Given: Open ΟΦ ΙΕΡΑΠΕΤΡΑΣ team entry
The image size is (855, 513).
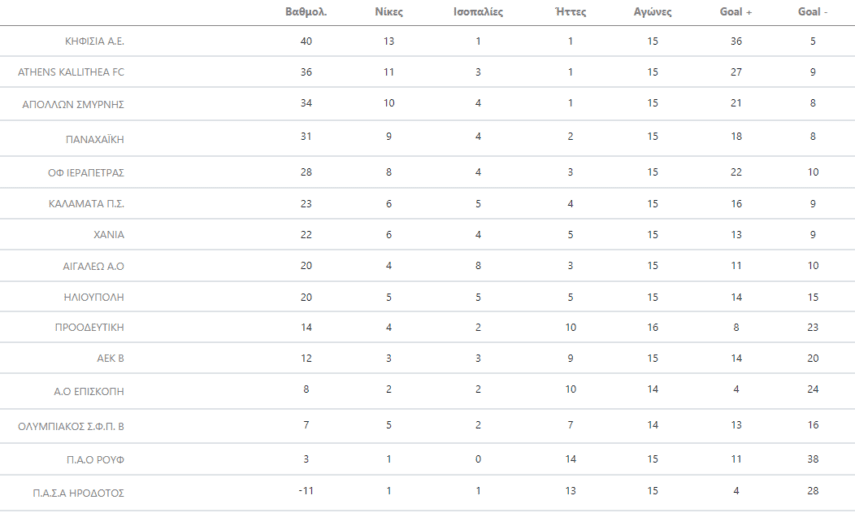Looking at the screenshot, I should pos(86,172).
